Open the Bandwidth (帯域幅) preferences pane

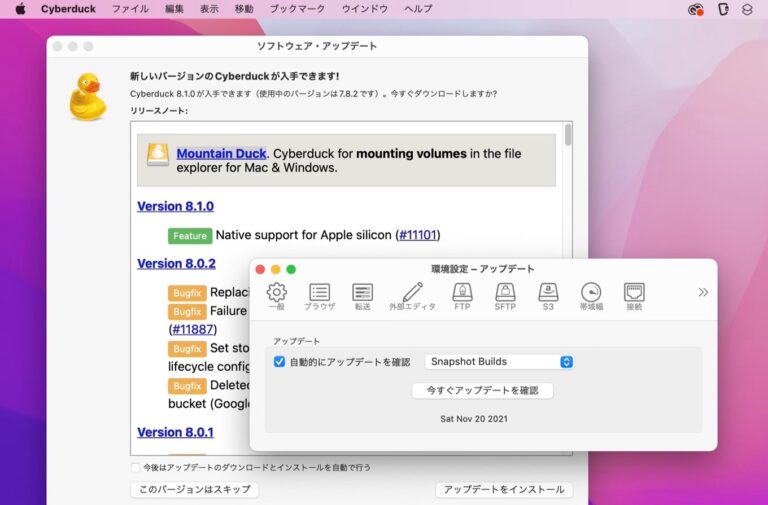point(591,296)
